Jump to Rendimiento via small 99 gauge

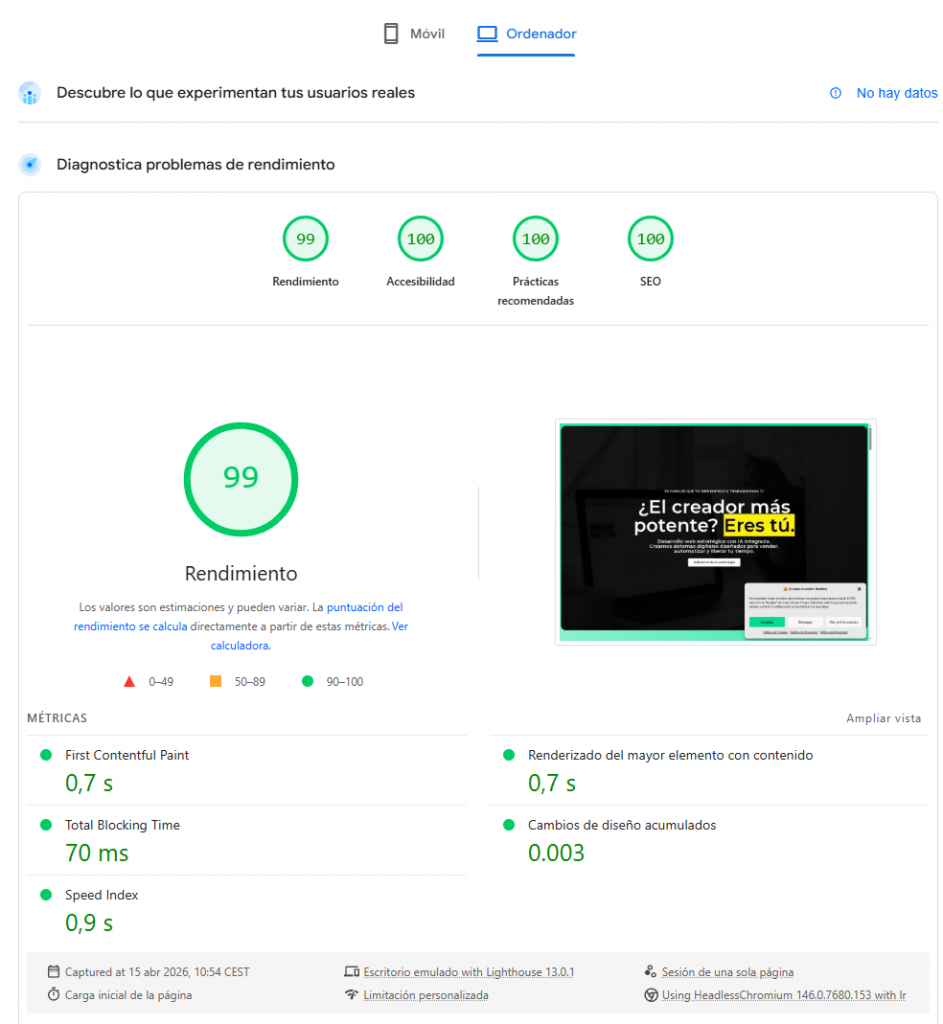point(305,240)
